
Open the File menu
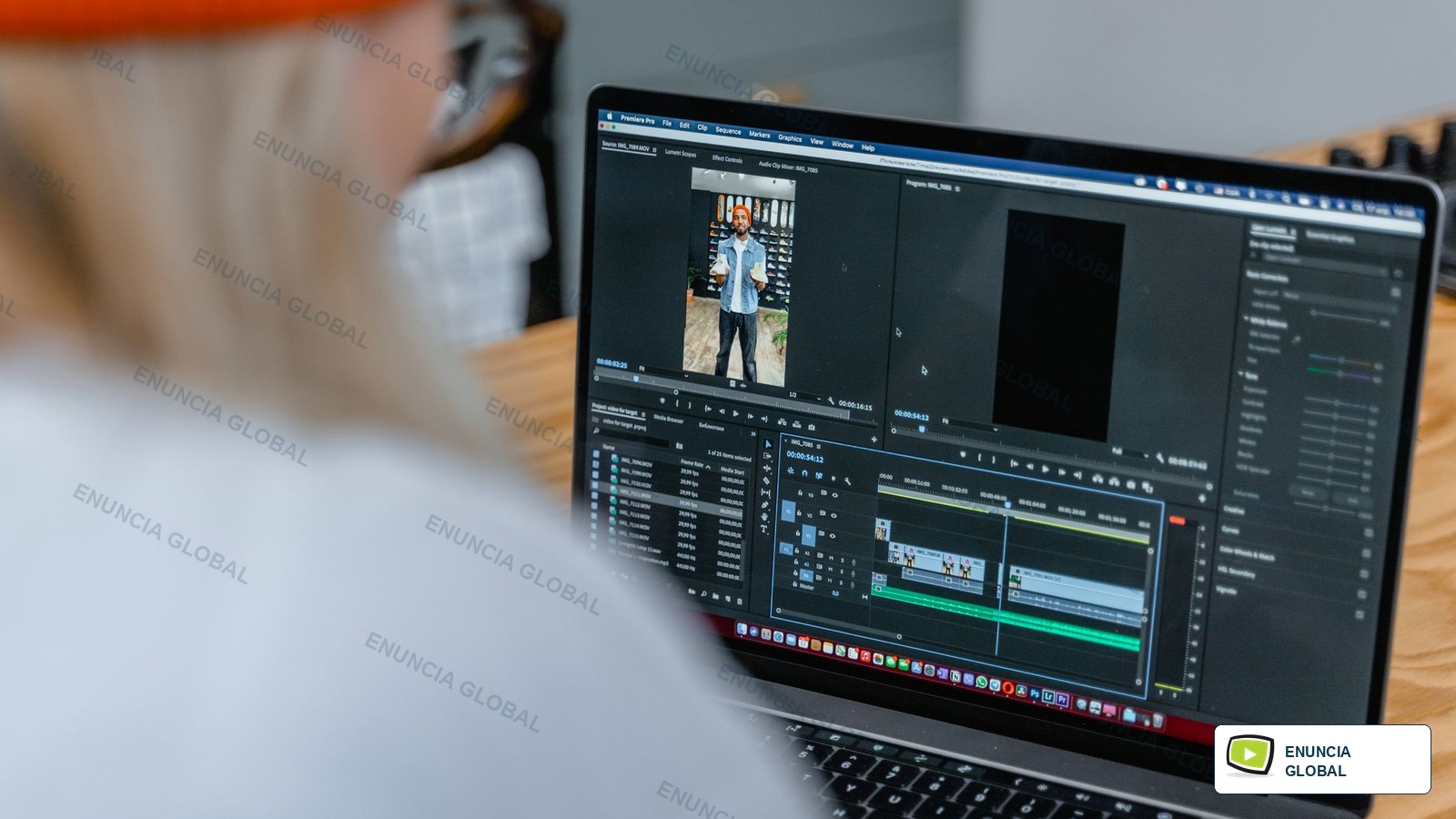[667, 123]
